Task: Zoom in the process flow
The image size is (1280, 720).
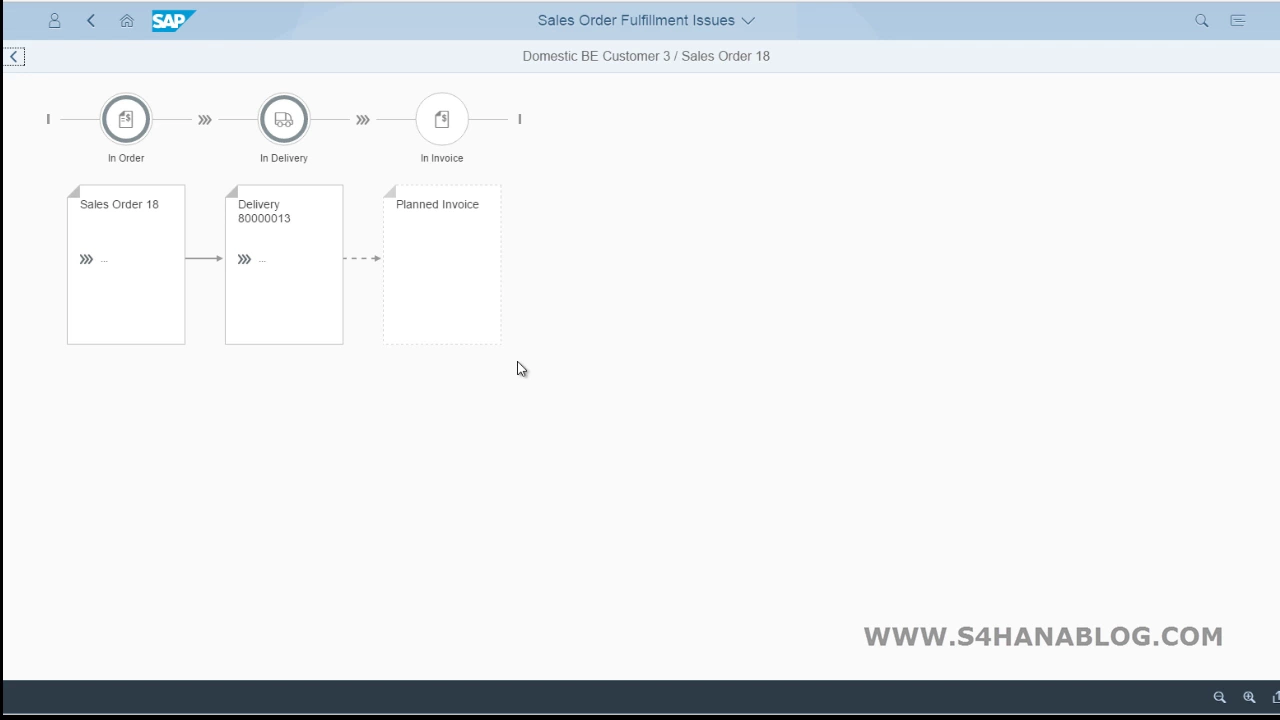Action: pyautogui.click(x=1249, y=697)
